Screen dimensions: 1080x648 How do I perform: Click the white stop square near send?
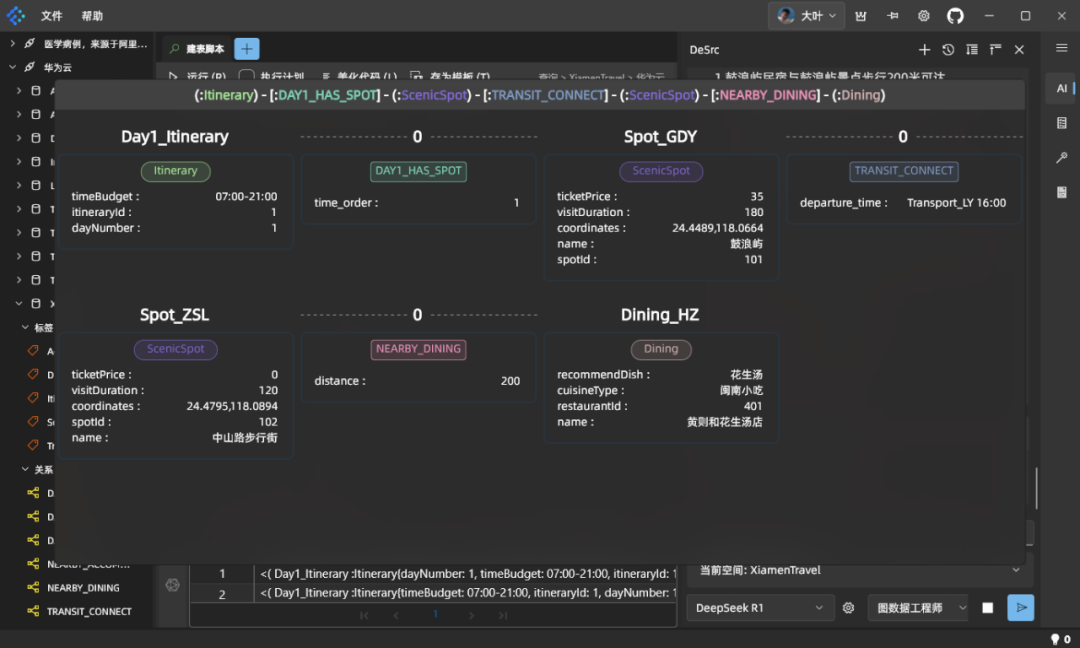(988, 607)
